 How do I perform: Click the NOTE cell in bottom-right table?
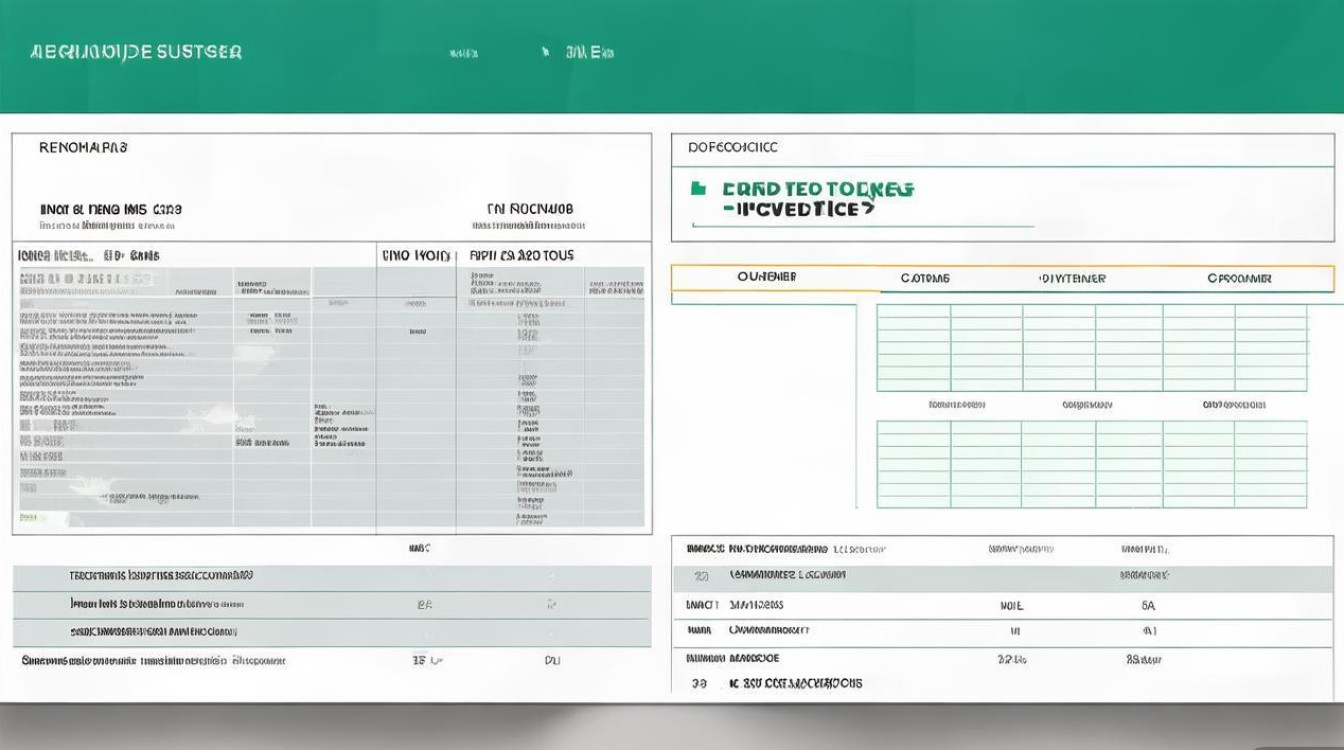tap(1011, 605)
